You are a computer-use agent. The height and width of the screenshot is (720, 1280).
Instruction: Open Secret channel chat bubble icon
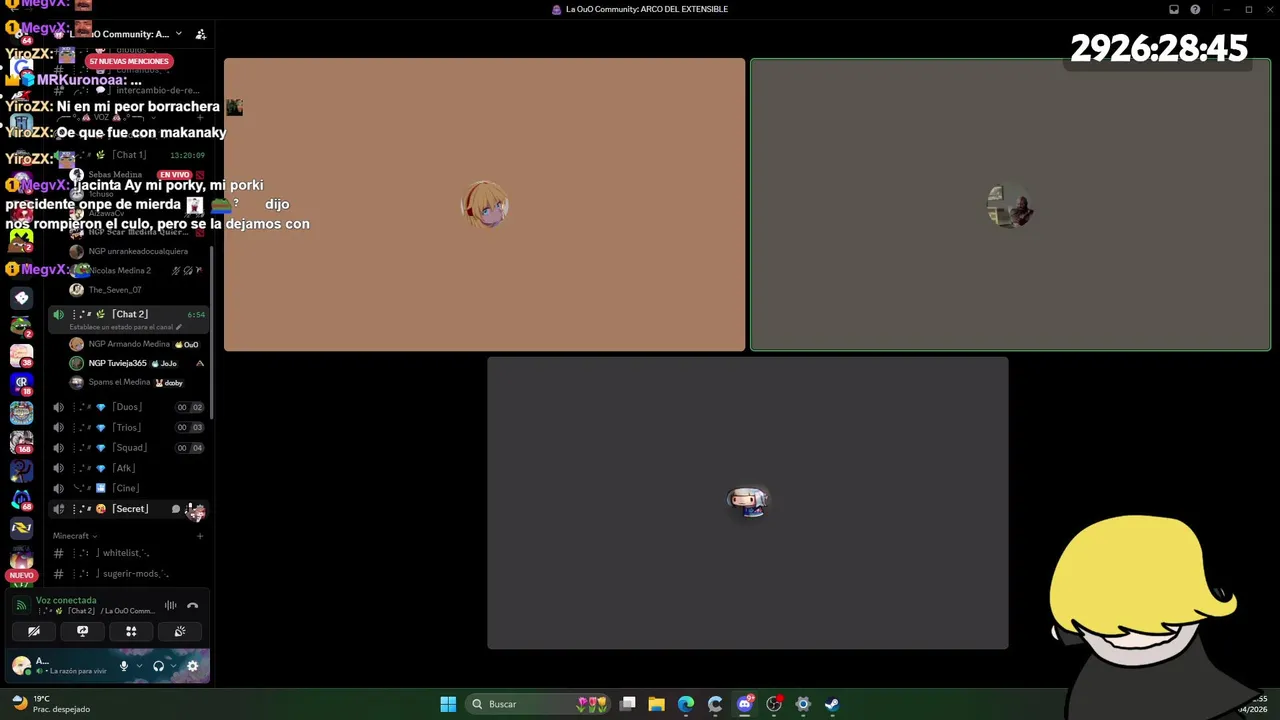(176, 509)
